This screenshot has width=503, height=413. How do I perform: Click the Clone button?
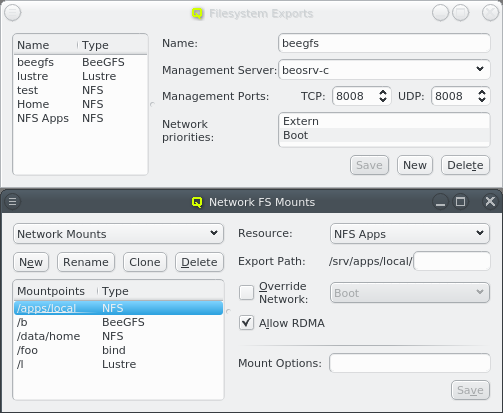coord(145,262)
